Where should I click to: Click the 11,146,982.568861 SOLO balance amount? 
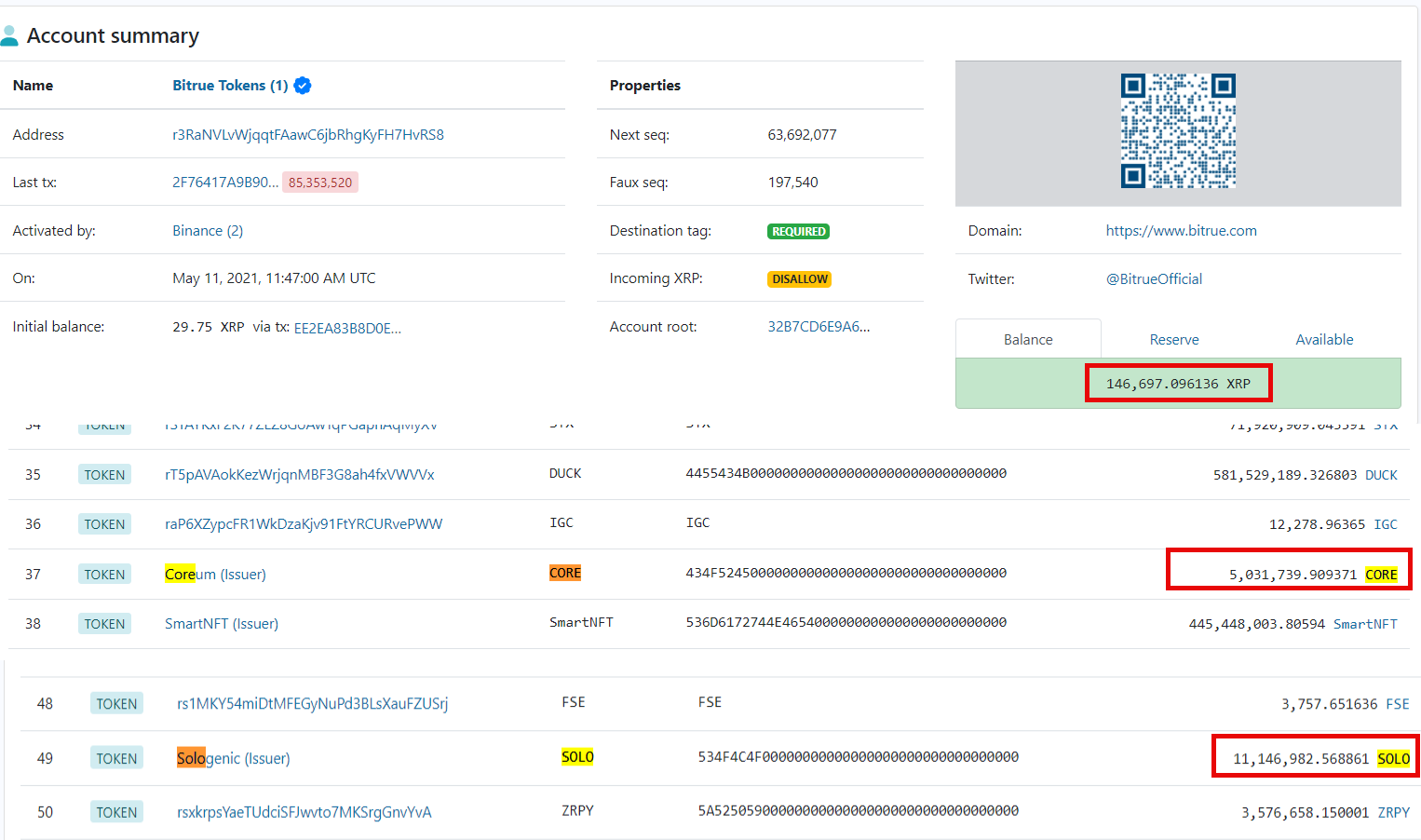[1301, 759]
